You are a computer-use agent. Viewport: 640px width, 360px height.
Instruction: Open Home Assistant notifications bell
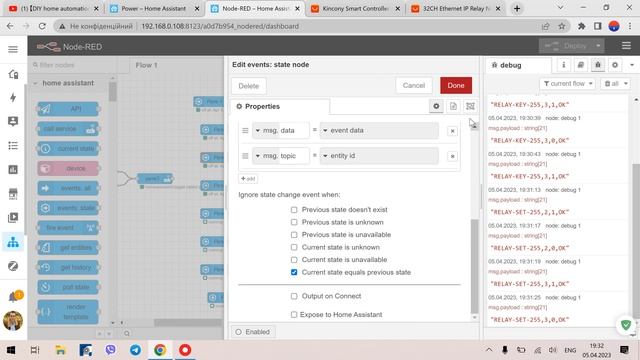(13, 297)
